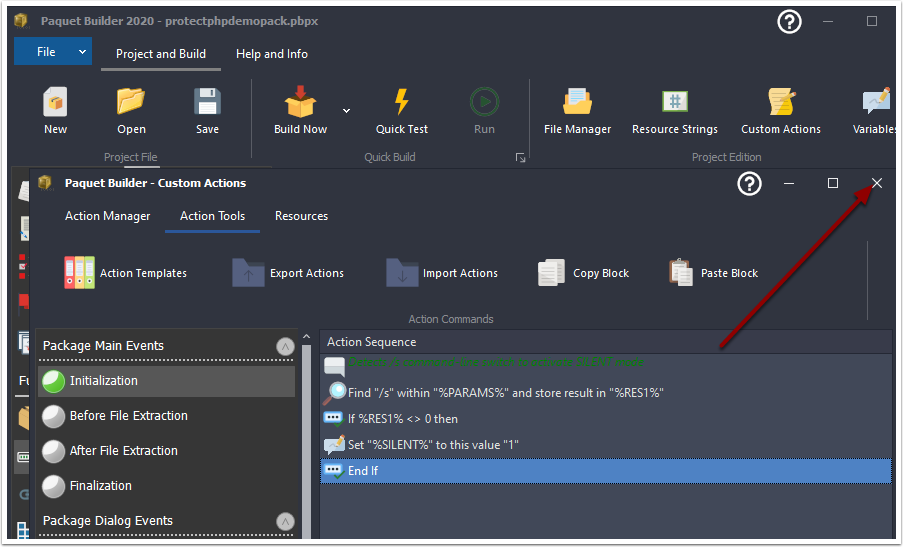Collapse the Package Main Events section
Viewport: 903px width, 547px height.
[x=285, y=346]
